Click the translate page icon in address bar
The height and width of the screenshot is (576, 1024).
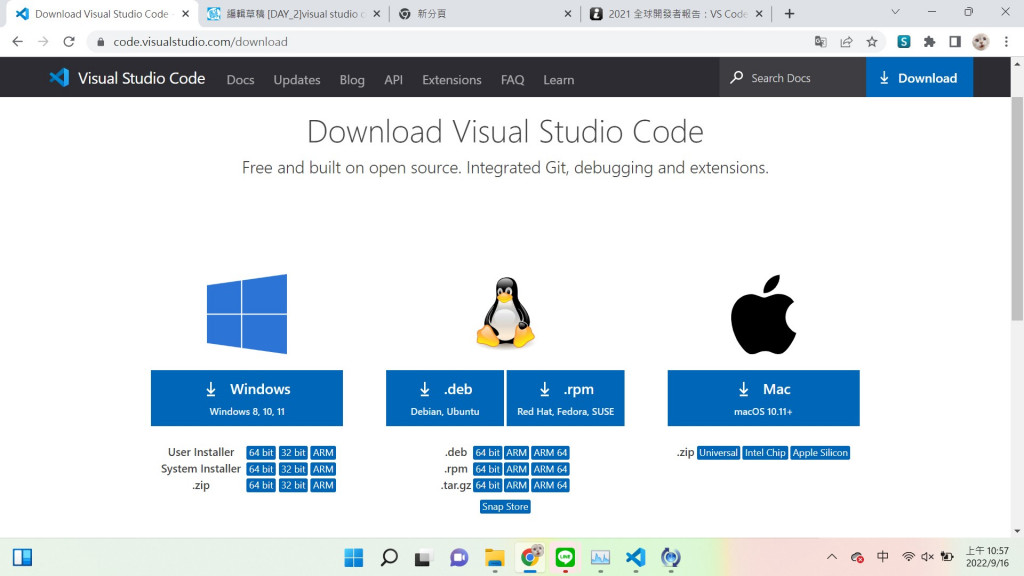820,42
